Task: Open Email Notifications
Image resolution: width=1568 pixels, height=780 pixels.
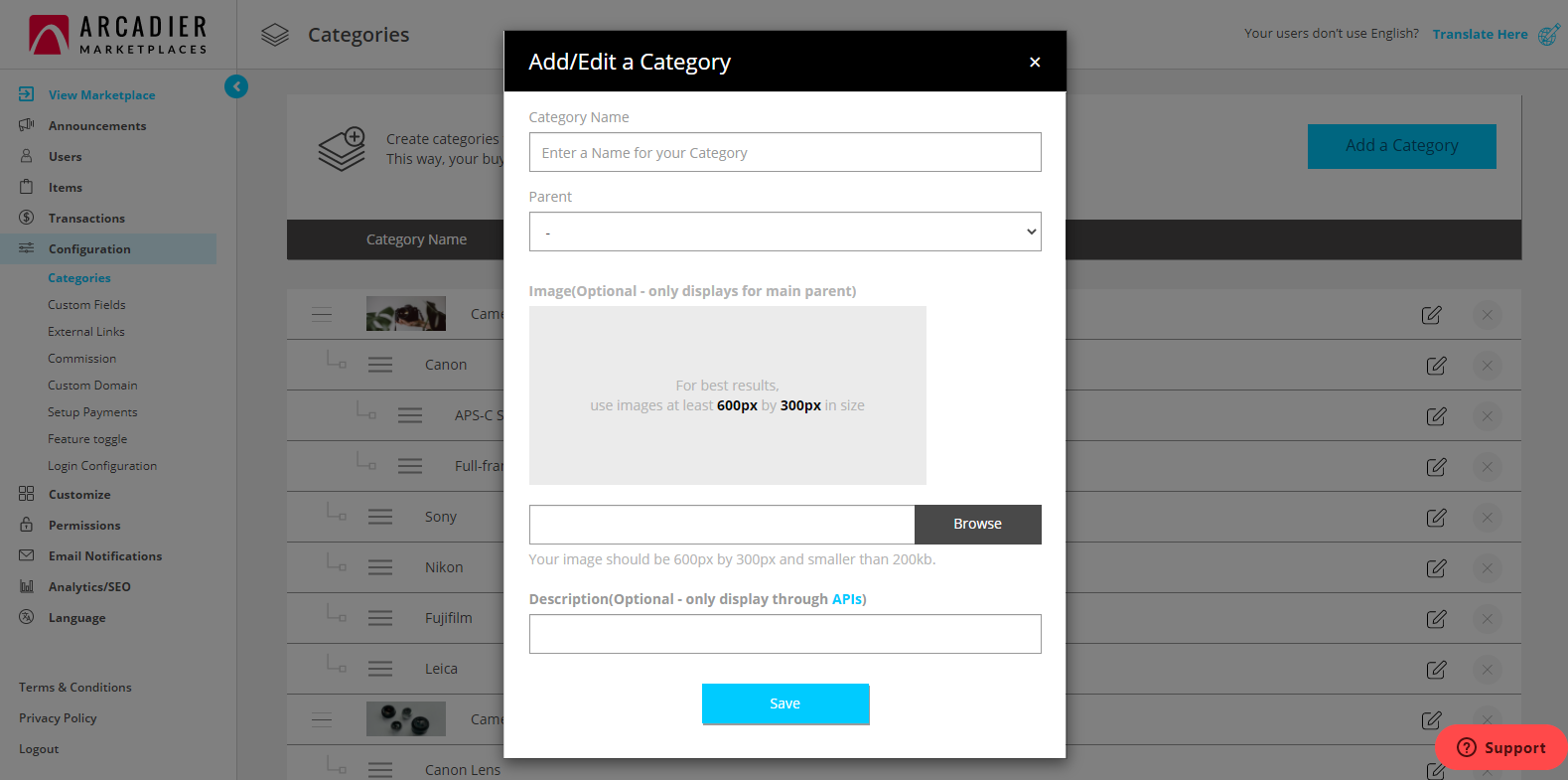Action: click(x=105, y=556)
